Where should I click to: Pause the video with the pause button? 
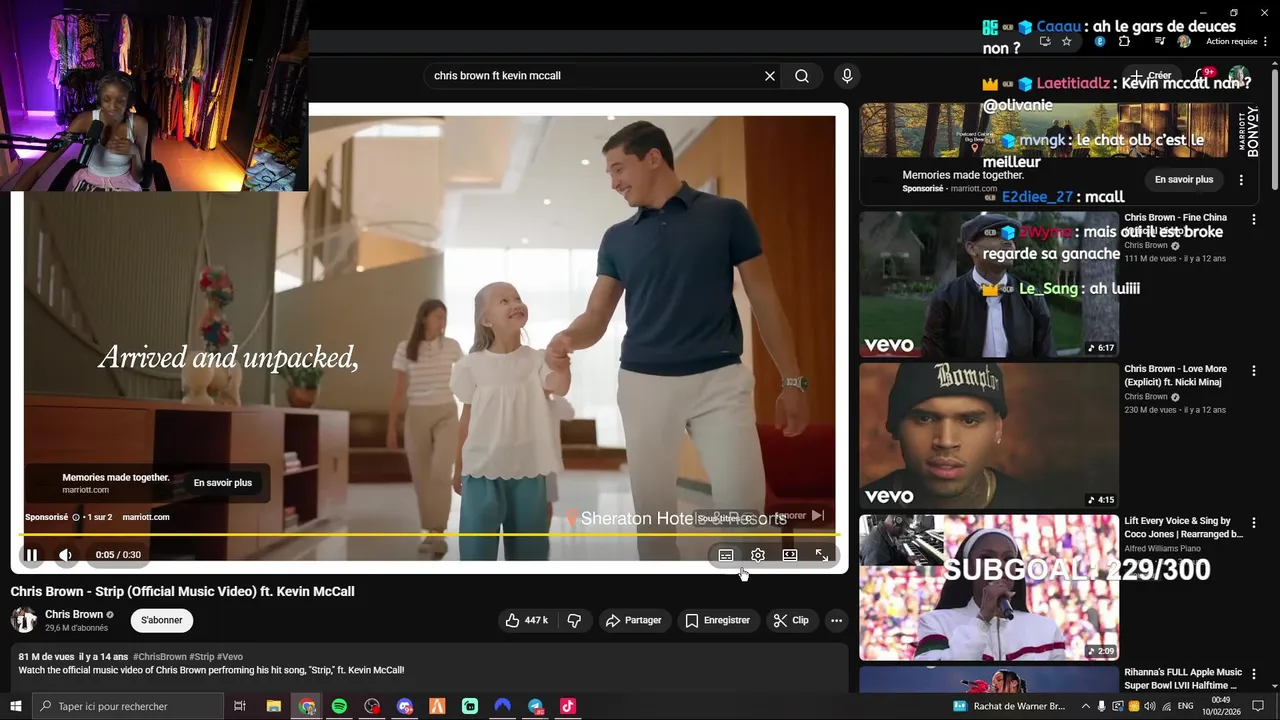pyautogui.click(x=31, y=555)
